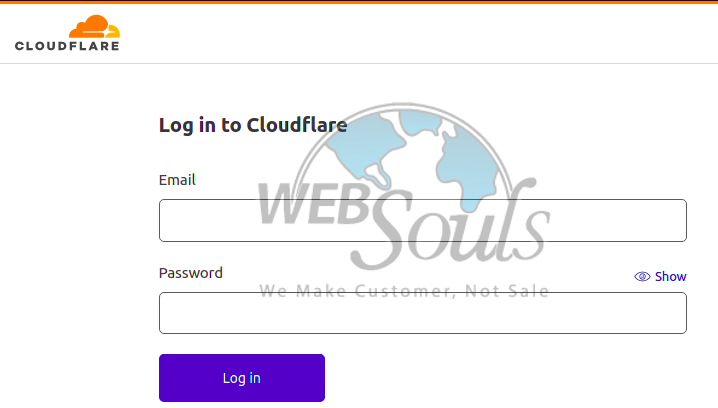The height and width of the screenshot is (408, 718).
Task: Click the Africa shape on globe watermark
Action: [468, 167]
